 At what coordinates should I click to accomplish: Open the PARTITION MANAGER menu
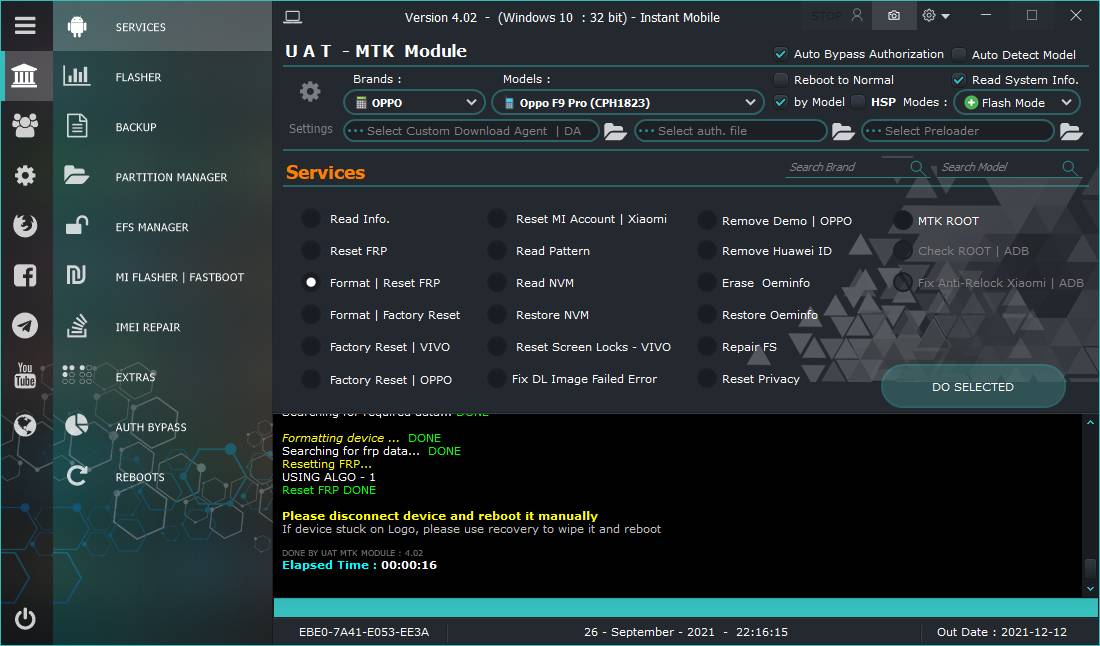pos(163,177)
